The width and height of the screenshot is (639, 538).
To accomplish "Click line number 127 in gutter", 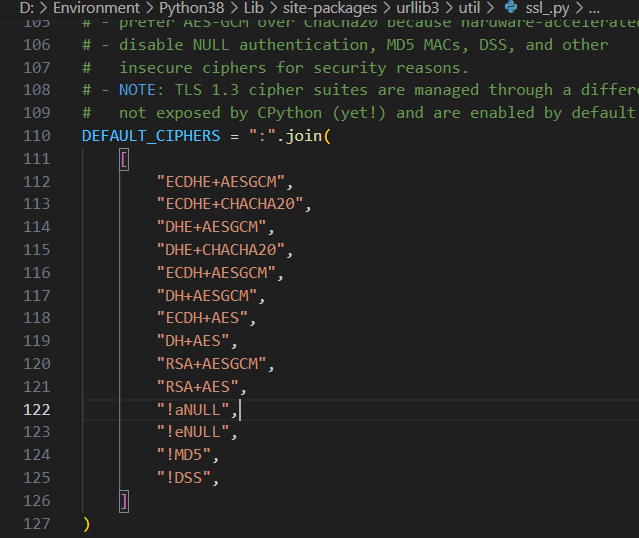I will point(37,524).
